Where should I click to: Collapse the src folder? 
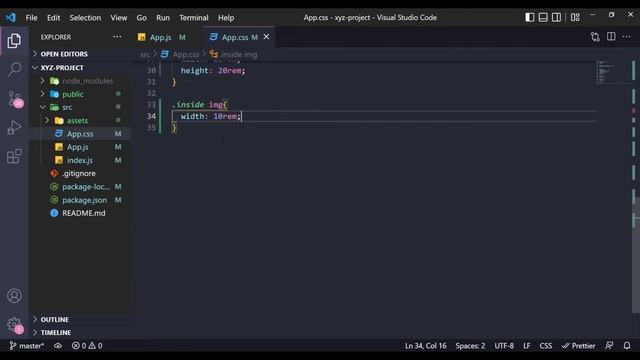pos(42,107)
